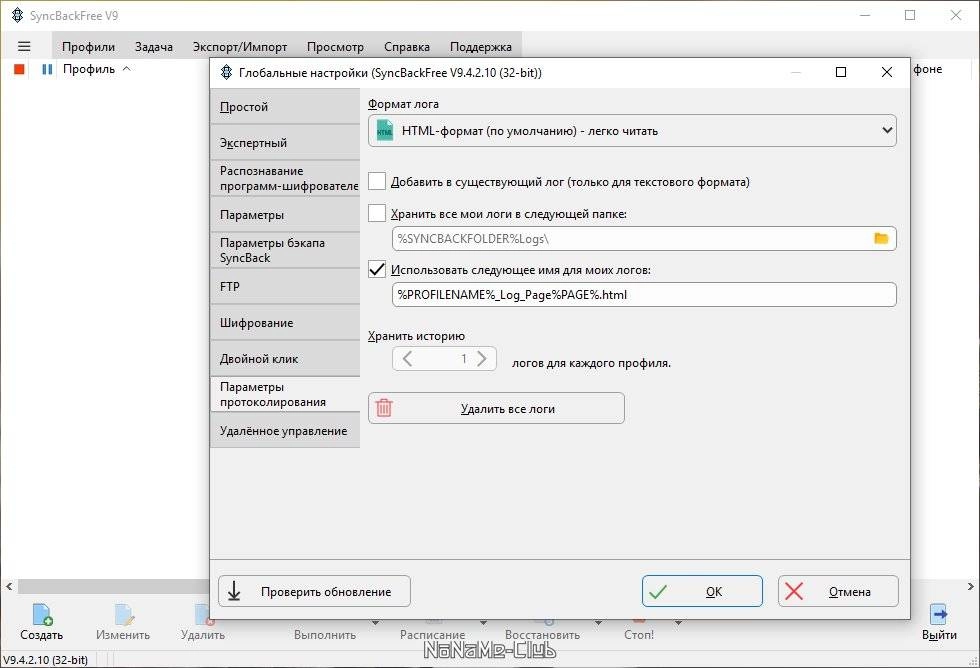The image size is (980, 668).
Task: Click the HTML file icon in format dropdown
Action: (x=384, y=131)
